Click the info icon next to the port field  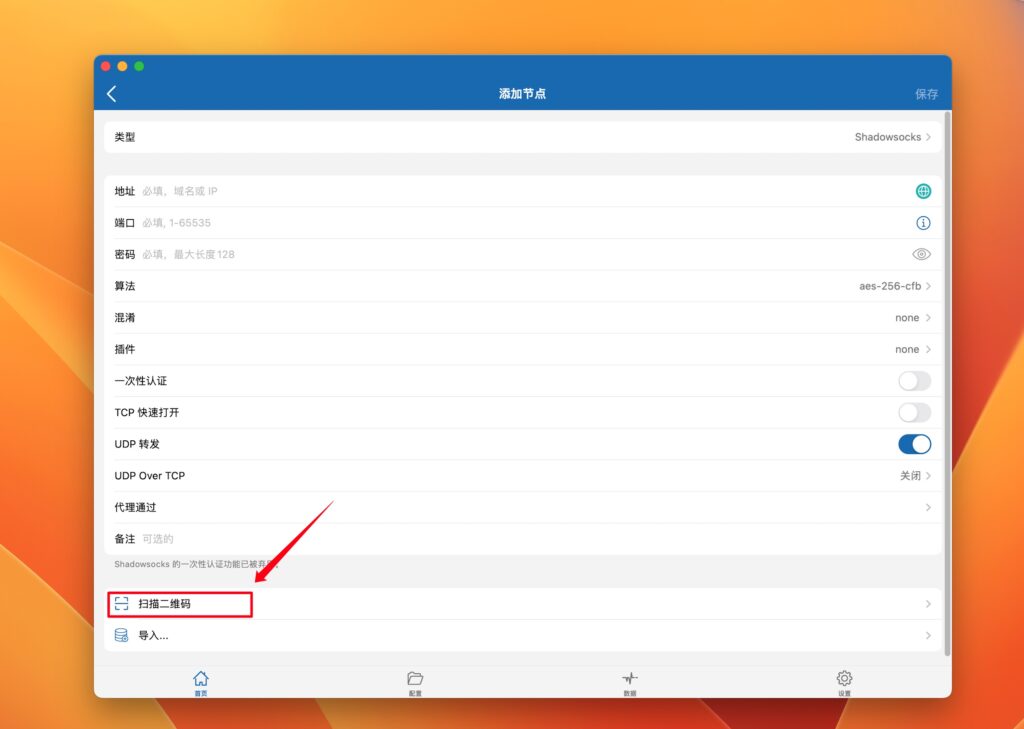click(x=922, y=222)
